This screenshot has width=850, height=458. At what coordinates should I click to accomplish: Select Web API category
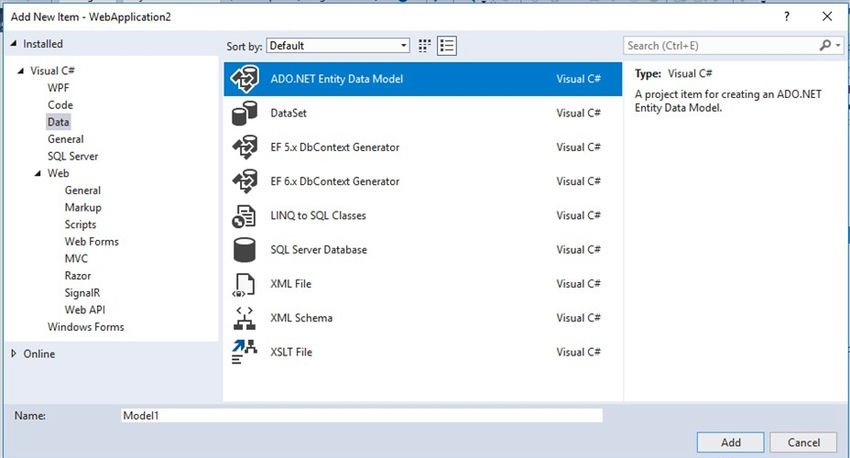tap(85, 310)
